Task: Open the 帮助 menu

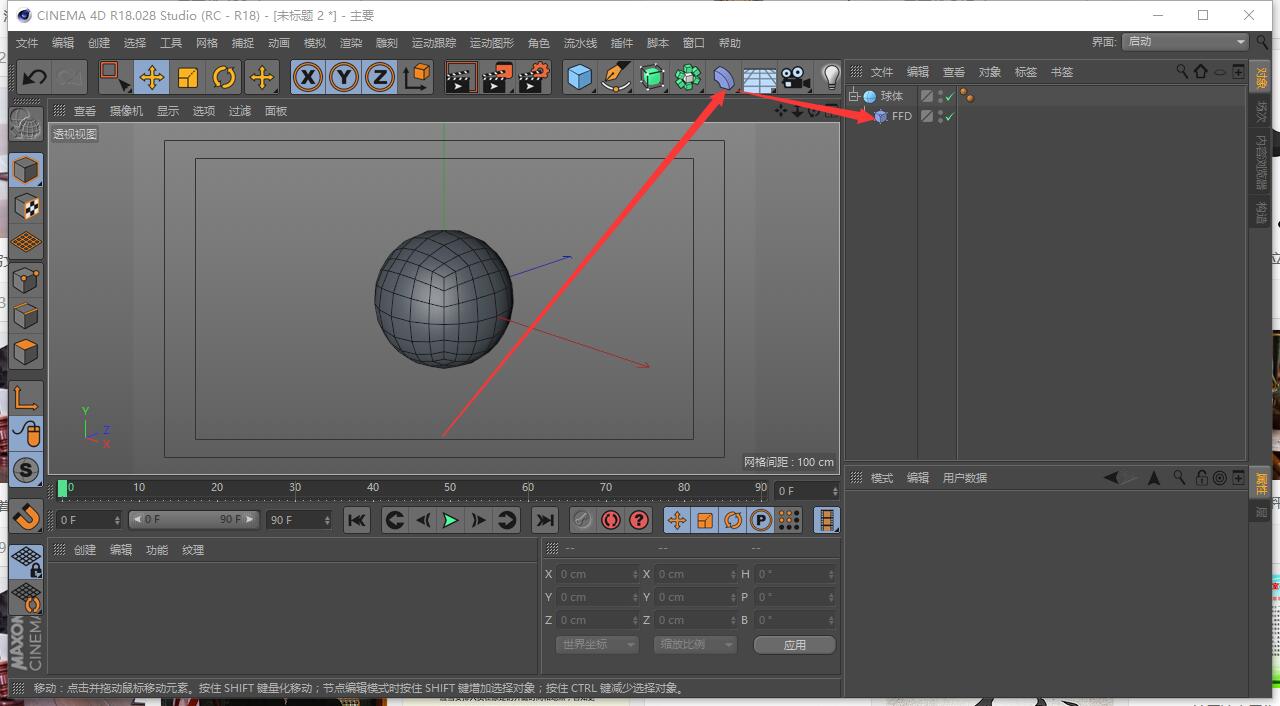Action: pos(730,43)
